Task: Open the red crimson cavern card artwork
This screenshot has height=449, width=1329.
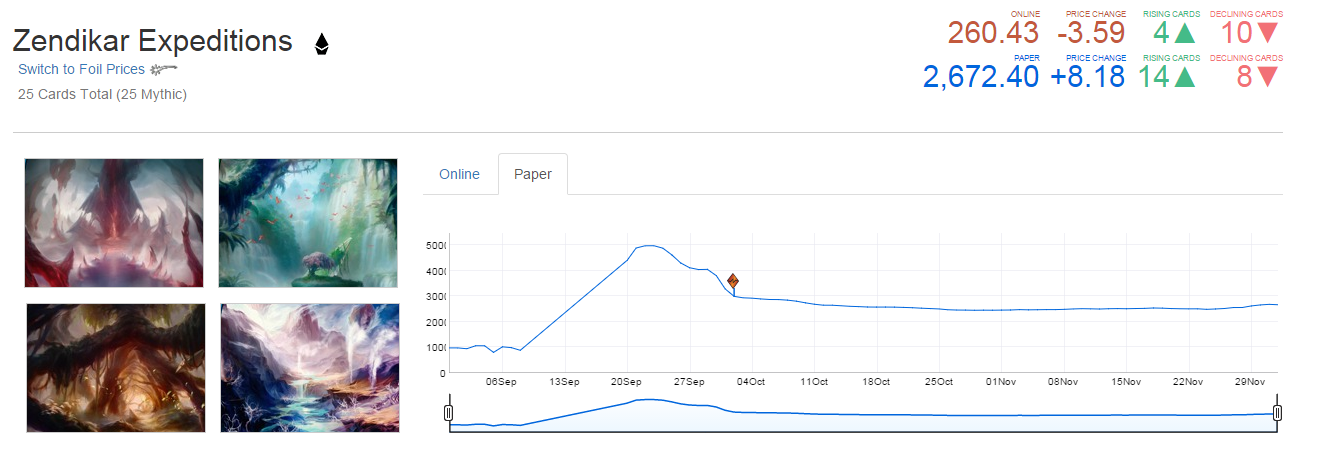Action: [114, 223]
